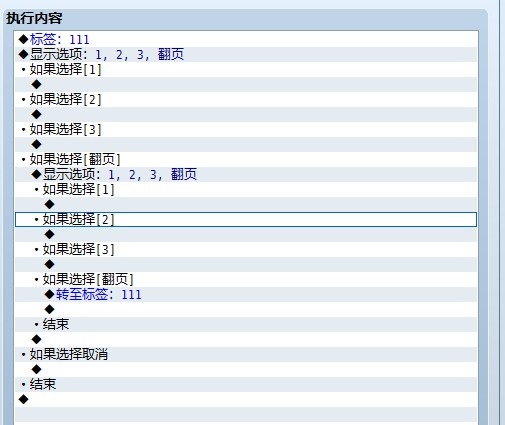
Task: Click the indented 结束 row
Action: click(x=246, y=324)
